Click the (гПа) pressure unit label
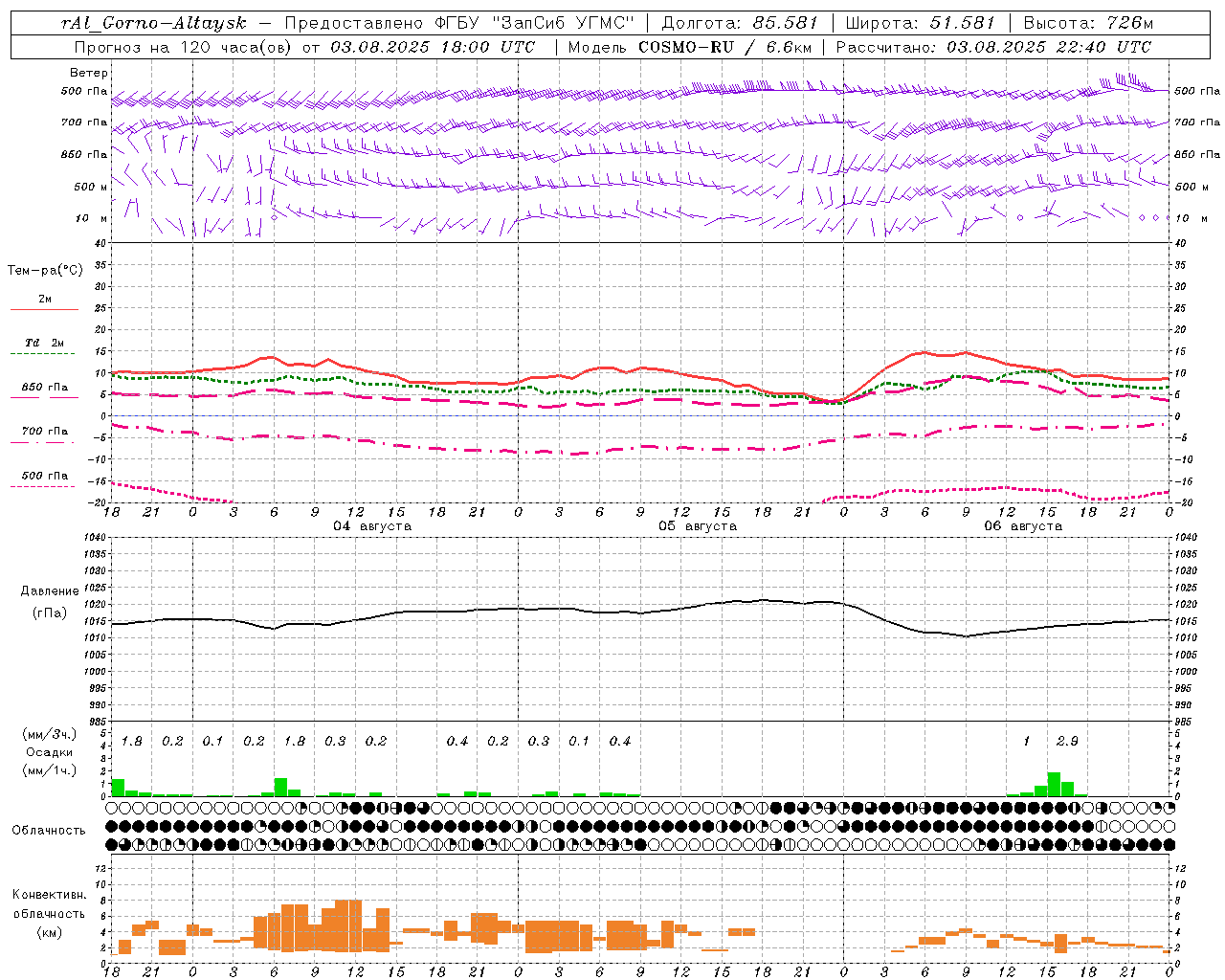This screenshot has width=1225, height=980. tap(50, 613)
